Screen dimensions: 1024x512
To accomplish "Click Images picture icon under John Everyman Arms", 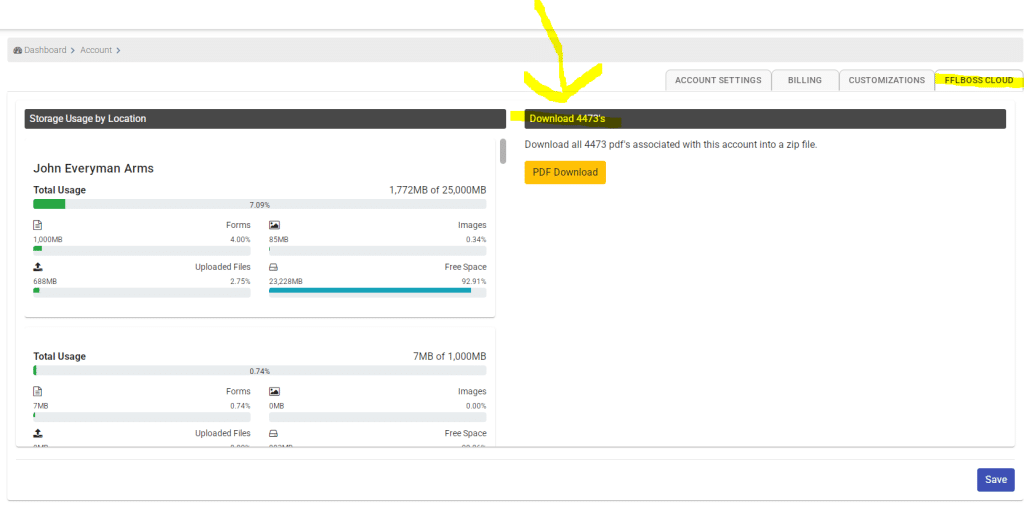I will click(x=274, y=225).
